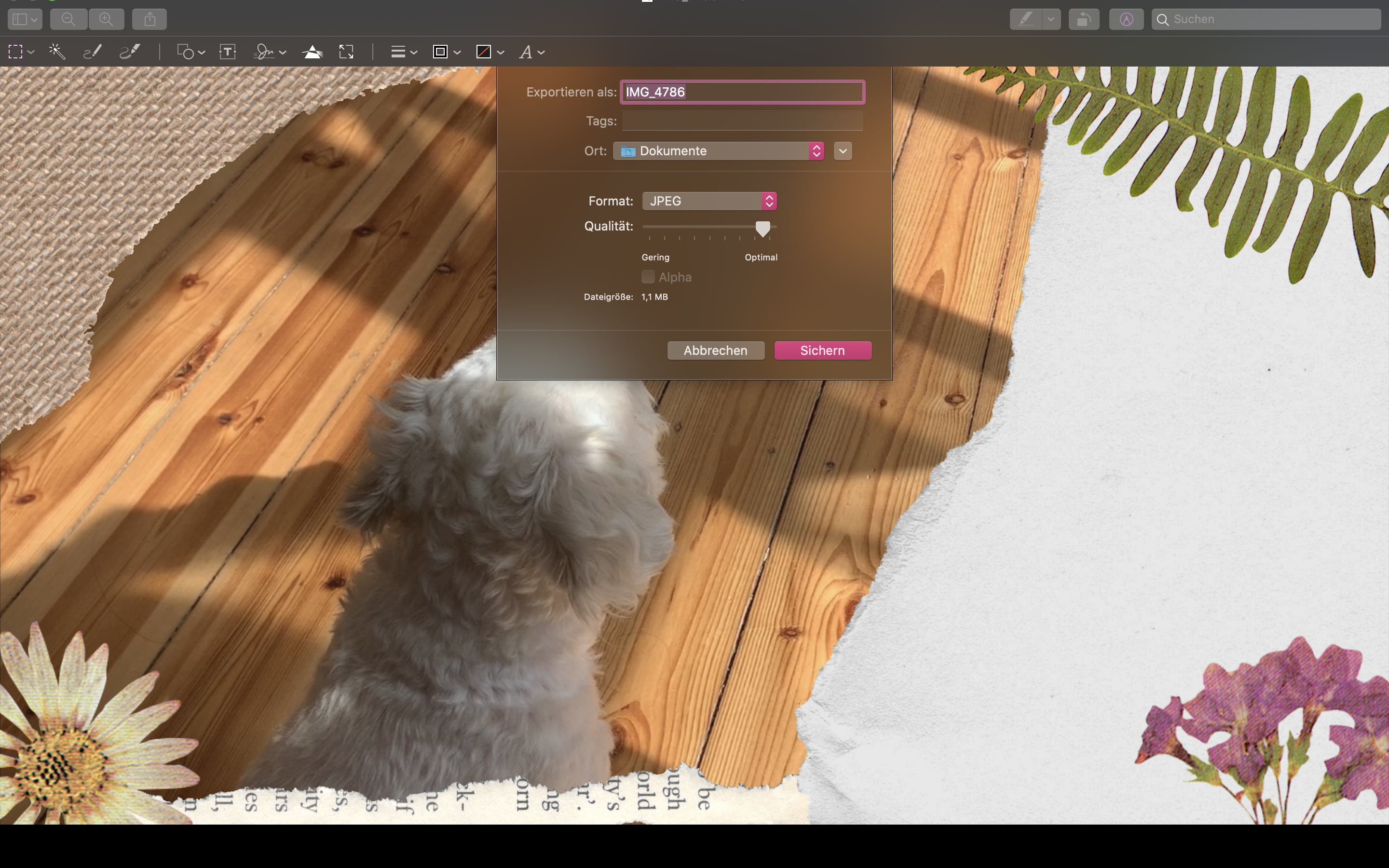Click the rotate image button
This screenshot has width=1389, height=868.
1084,19
